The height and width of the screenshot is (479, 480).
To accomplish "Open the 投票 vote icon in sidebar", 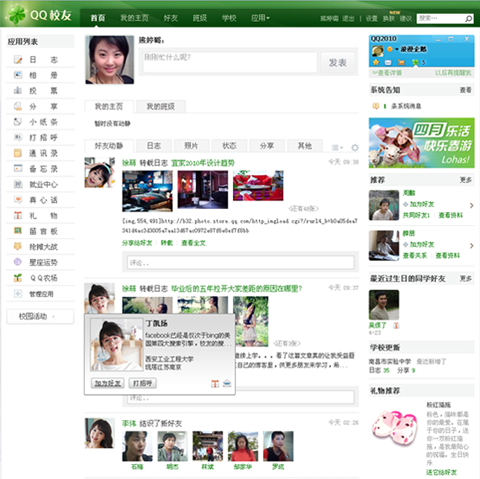I will pyautogui.click(x=18, y=91).
